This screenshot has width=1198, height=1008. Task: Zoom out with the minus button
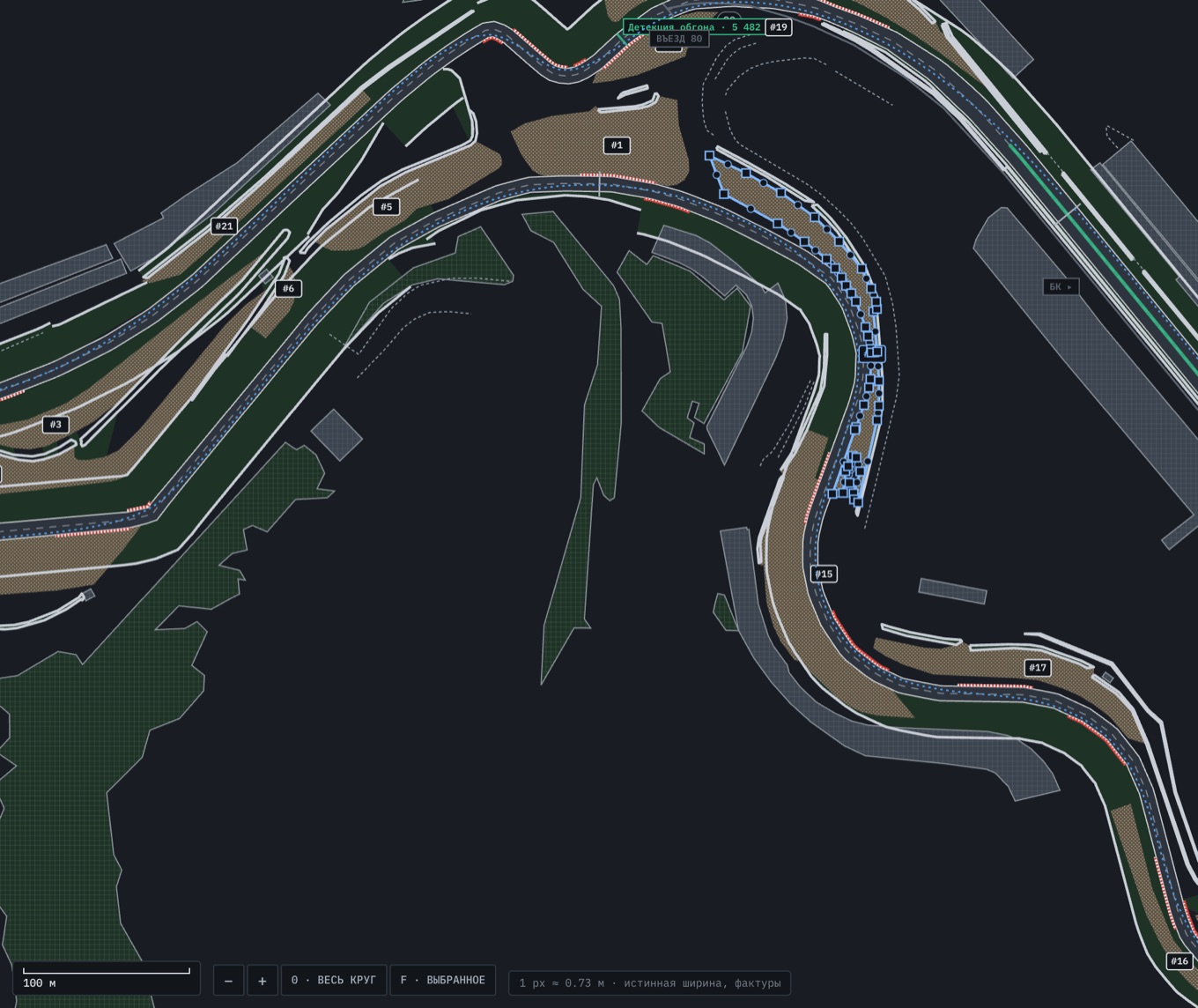tap(228, 981)
